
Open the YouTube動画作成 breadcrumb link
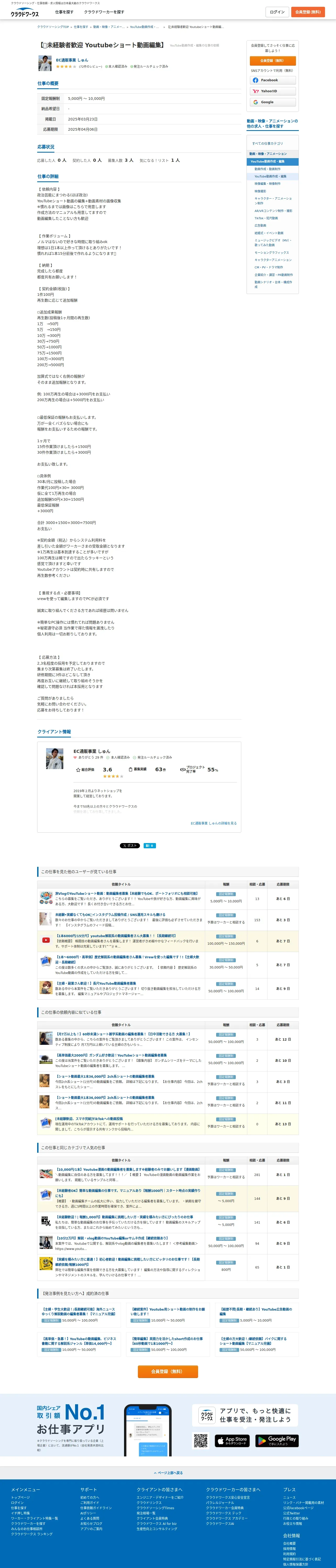click(144, 27)
